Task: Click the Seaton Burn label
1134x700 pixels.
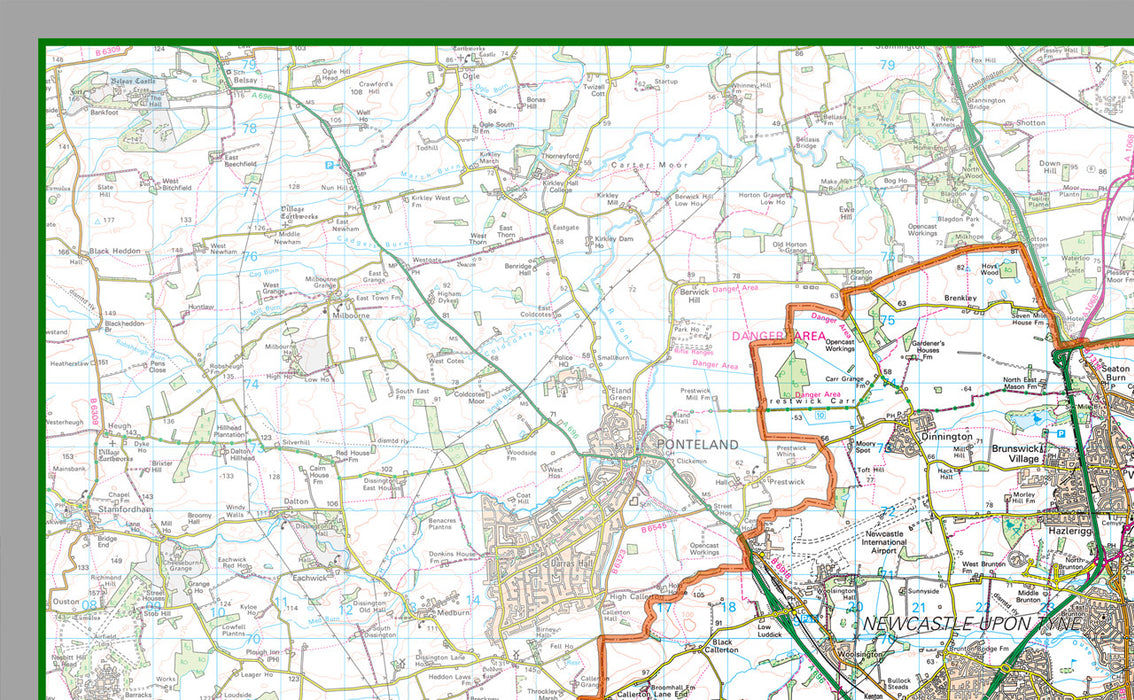Action: (x=1115, y=373)
